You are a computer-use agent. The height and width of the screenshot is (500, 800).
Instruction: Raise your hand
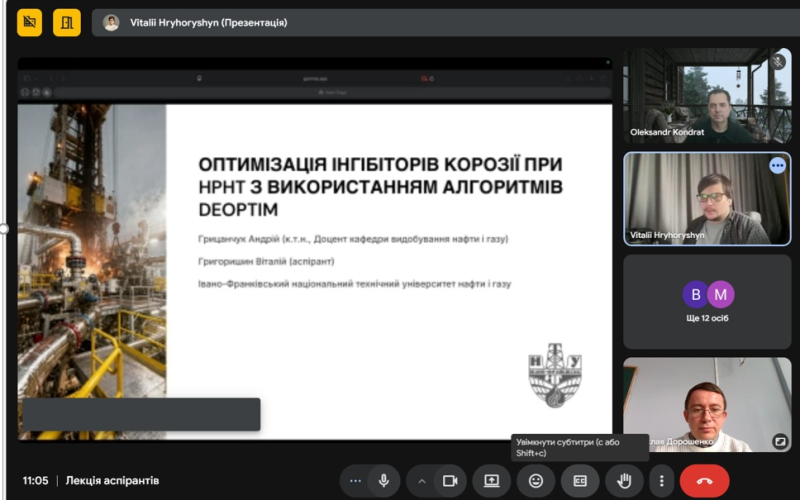coord(624,481)
